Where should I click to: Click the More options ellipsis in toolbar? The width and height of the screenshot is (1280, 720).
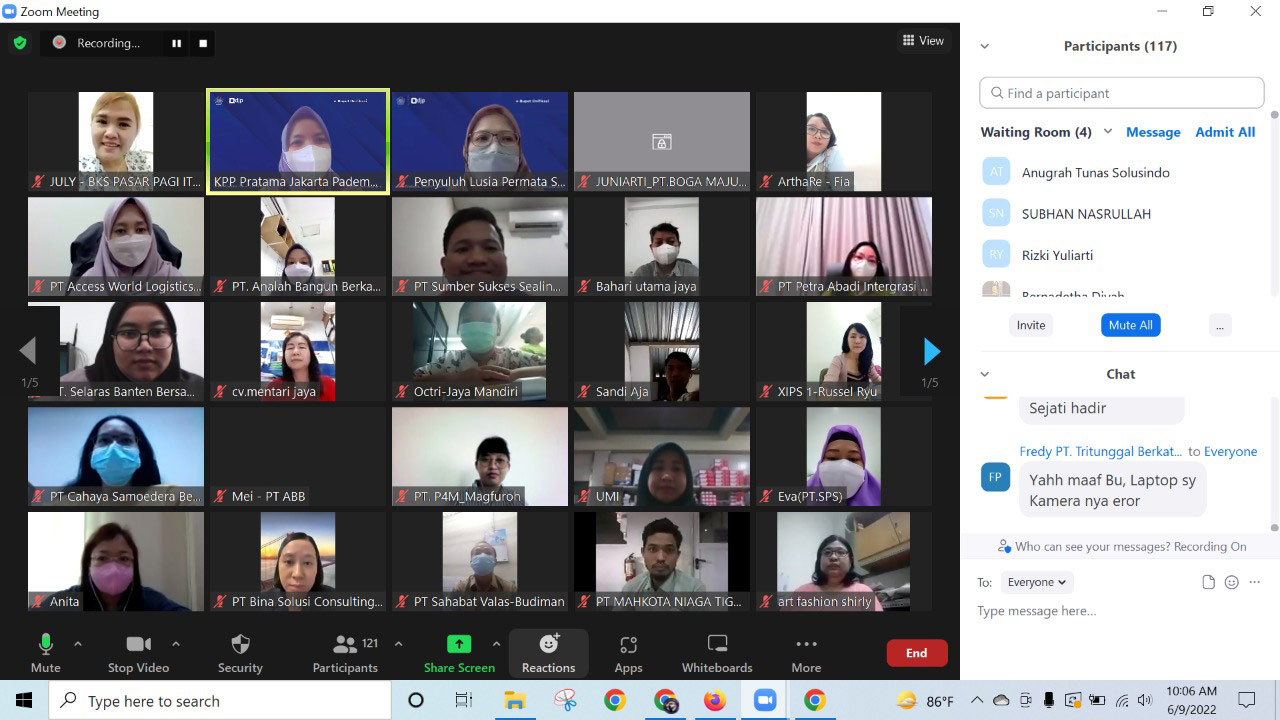pyautogui.click(x=806, y=645)
